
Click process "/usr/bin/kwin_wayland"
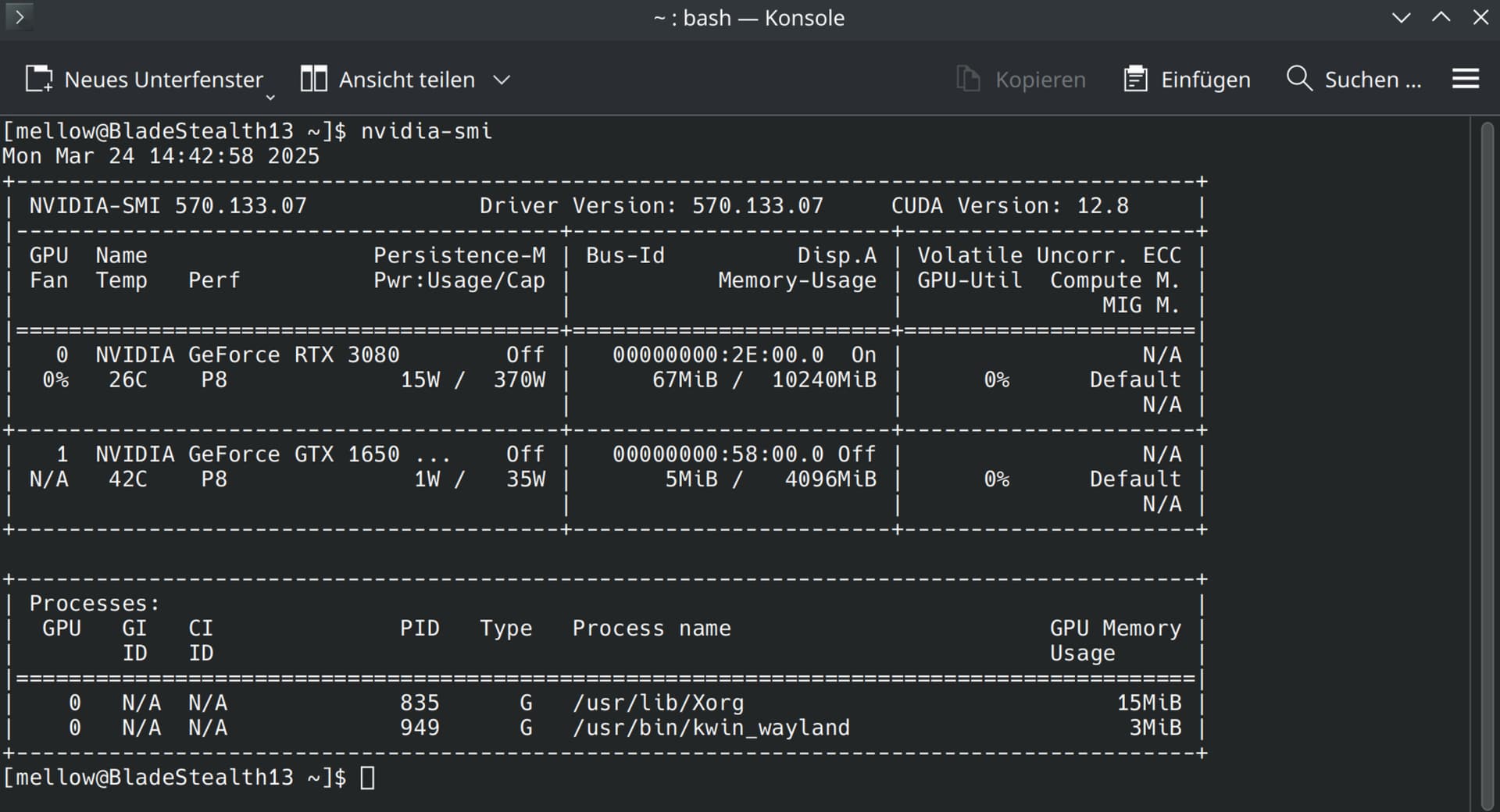[711, 728]
